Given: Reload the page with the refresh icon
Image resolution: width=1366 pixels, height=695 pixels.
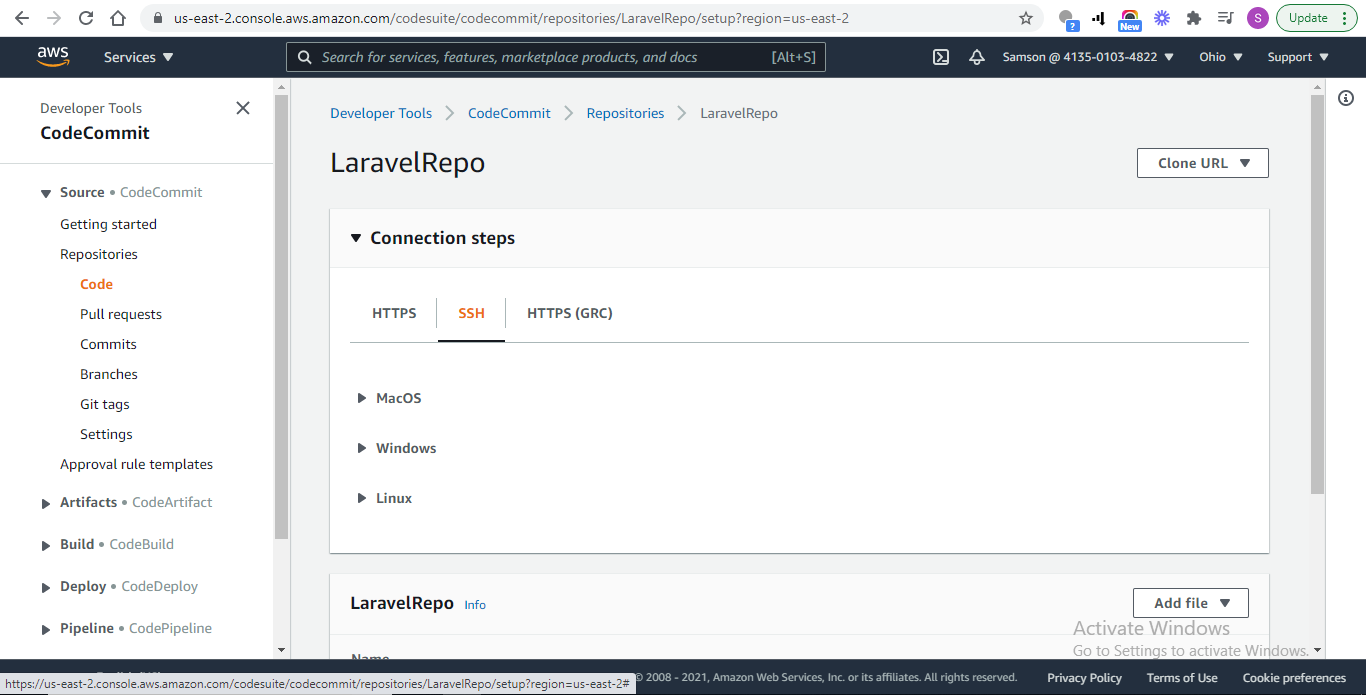Looking at the screenshot, I should pyautogui.click(x=86, y=17).
